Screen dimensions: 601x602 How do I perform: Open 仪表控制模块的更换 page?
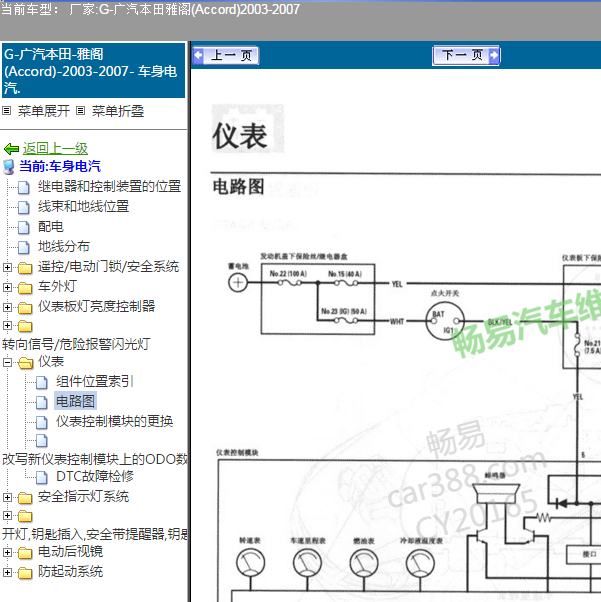click(114, 422)
